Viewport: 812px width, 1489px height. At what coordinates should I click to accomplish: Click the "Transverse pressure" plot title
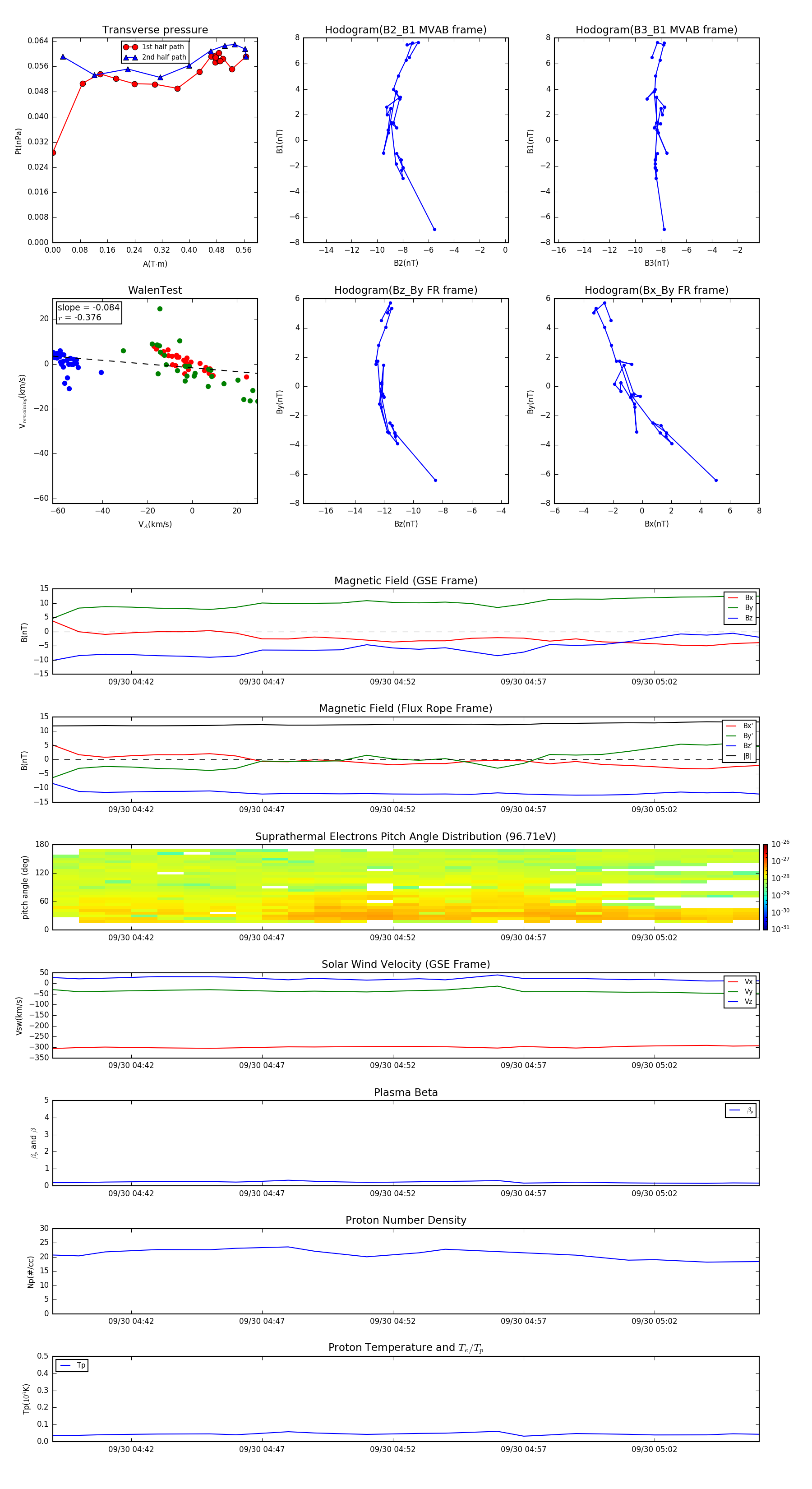[155, 30]
